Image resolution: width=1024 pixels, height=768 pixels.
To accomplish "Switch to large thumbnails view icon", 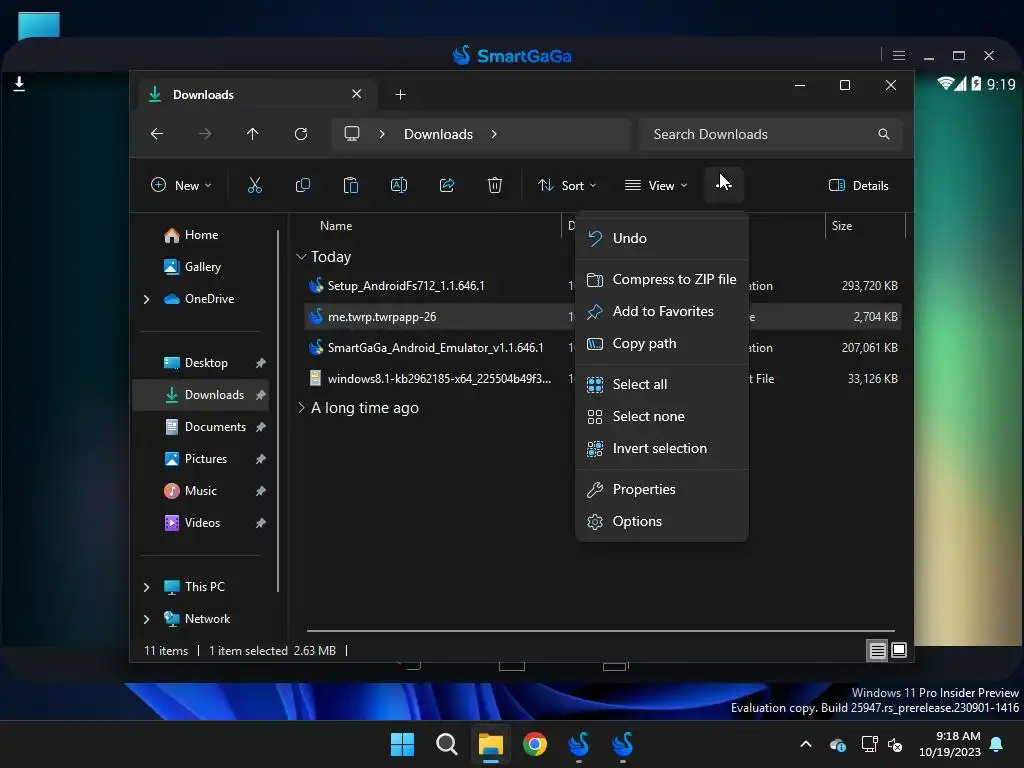I will [x=899, y=650].
